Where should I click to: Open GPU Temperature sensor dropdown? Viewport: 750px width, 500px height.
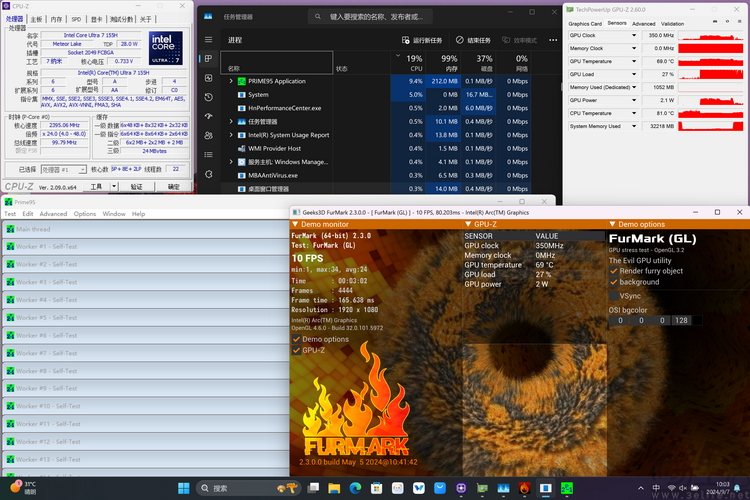pyautogui.click(x=634, y=61)
